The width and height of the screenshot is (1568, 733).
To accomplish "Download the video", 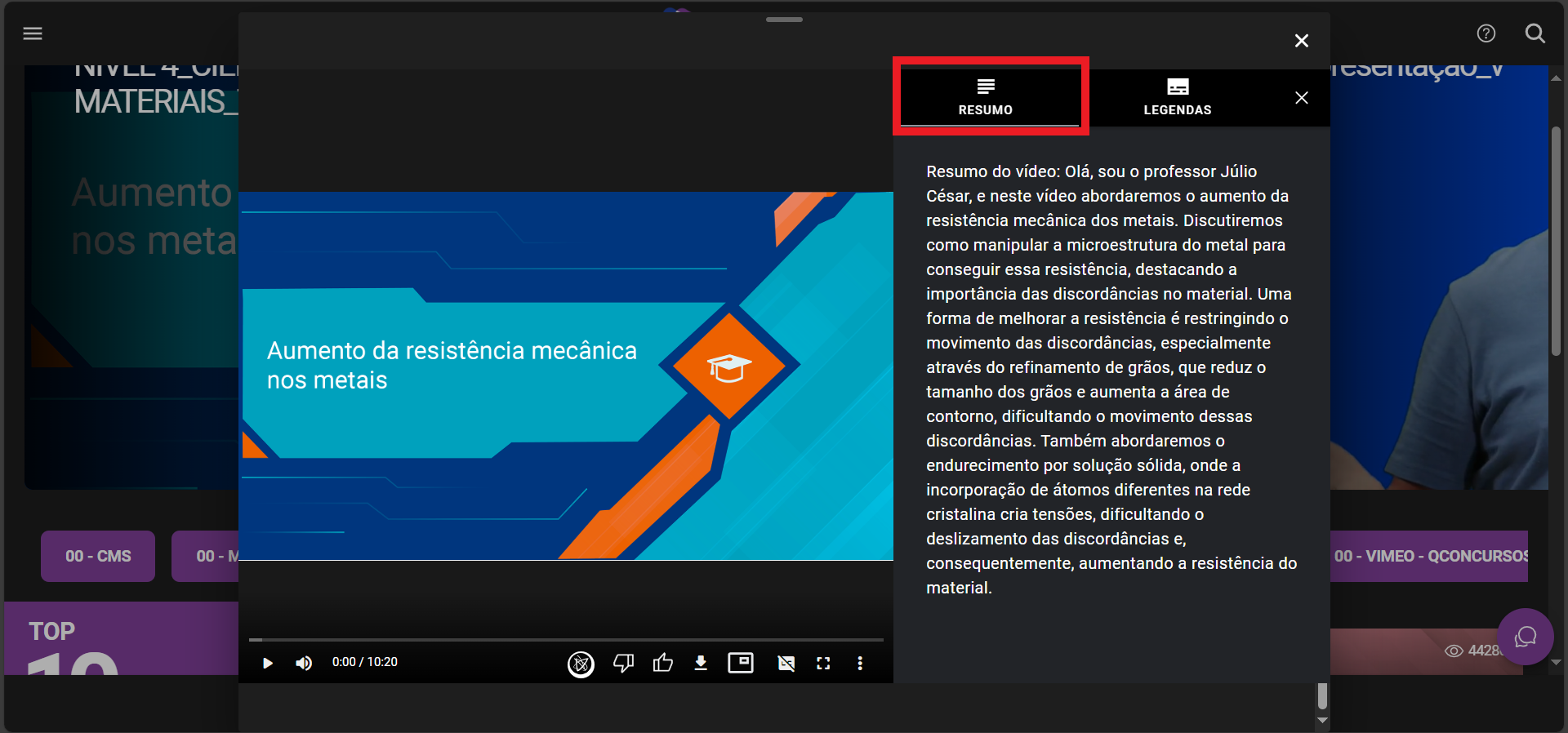I will click(x=701, y=663).
